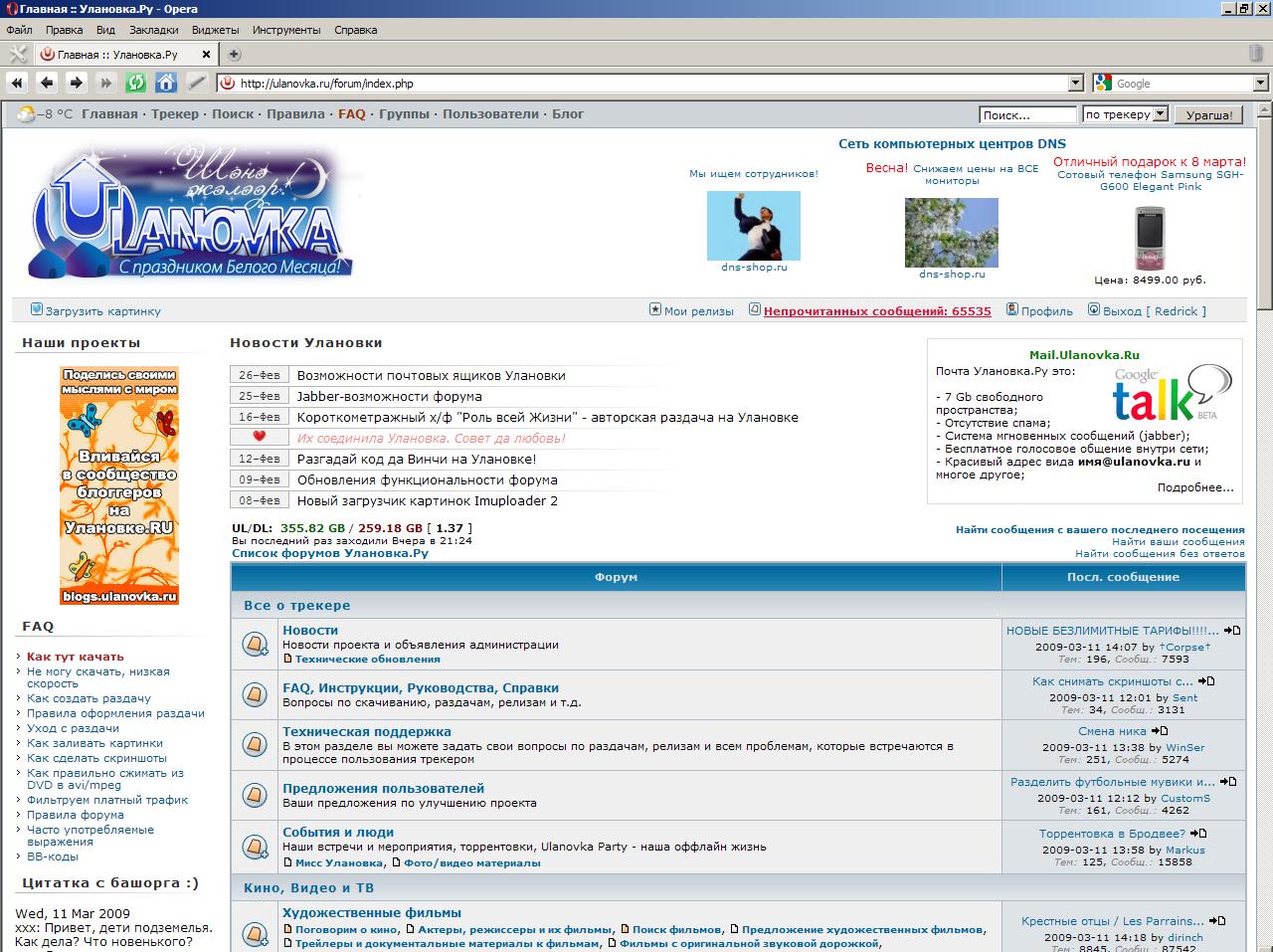This screenshot has height=952, width=1273.
Task: Click the Поиск... forum search field
Action: 1026,115
